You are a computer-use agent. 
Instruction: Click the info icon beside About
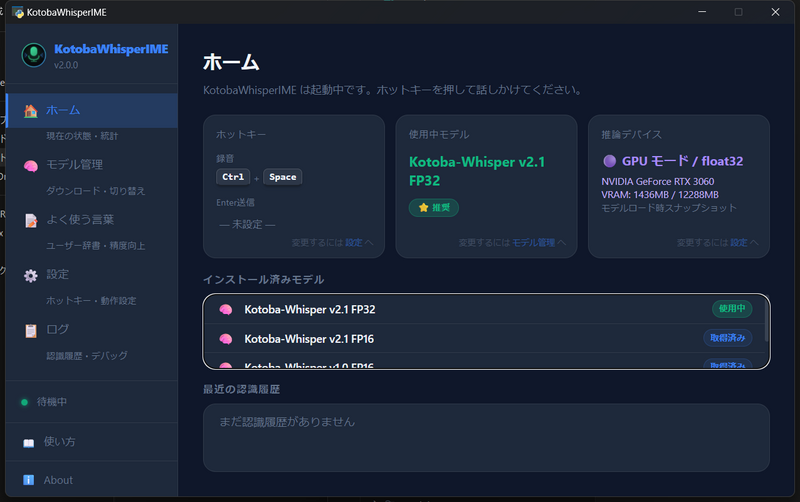click(x=28, y=480)
